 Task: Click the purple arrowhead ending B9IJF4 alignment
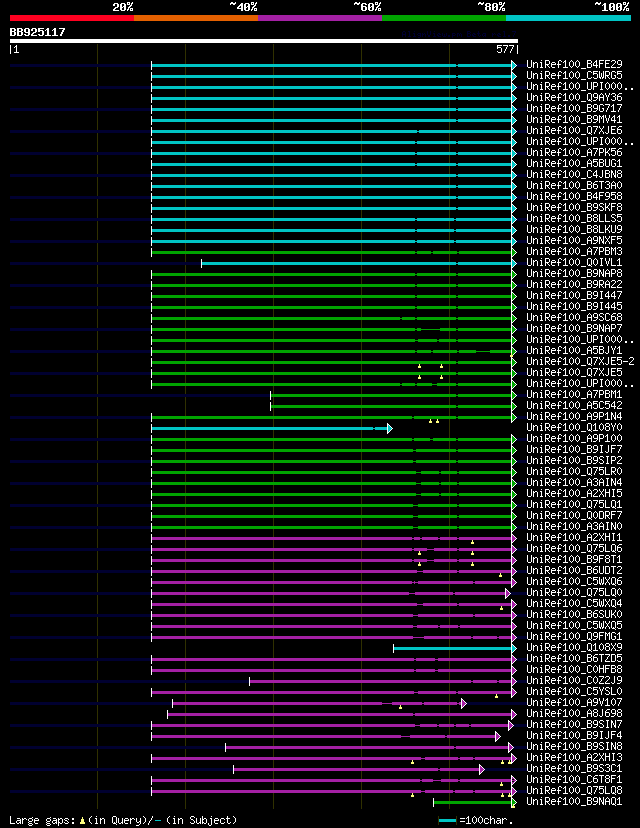point(497,736)
